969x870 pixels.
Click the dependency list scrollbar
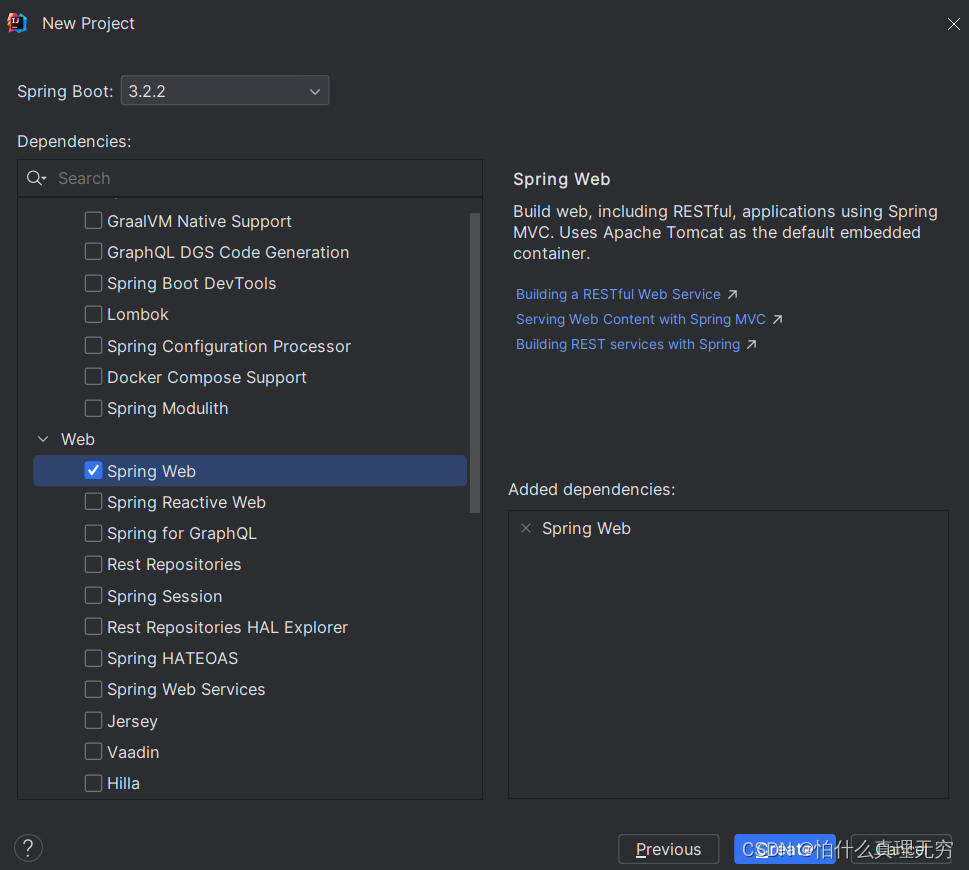475,363
